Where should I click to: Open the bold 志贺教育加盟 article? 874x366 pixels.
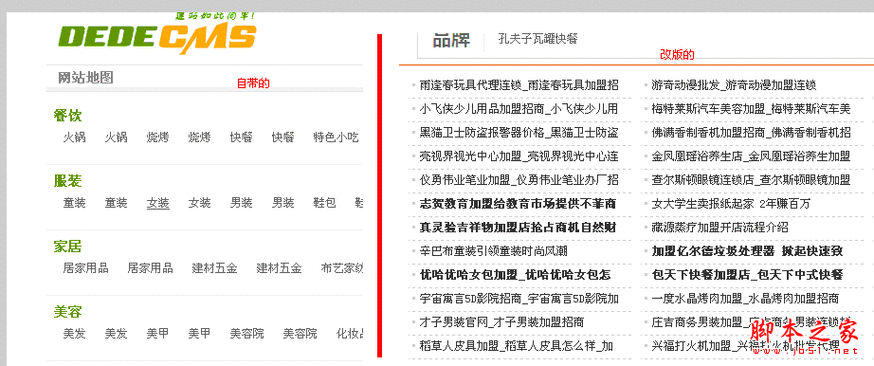(518, 204)
